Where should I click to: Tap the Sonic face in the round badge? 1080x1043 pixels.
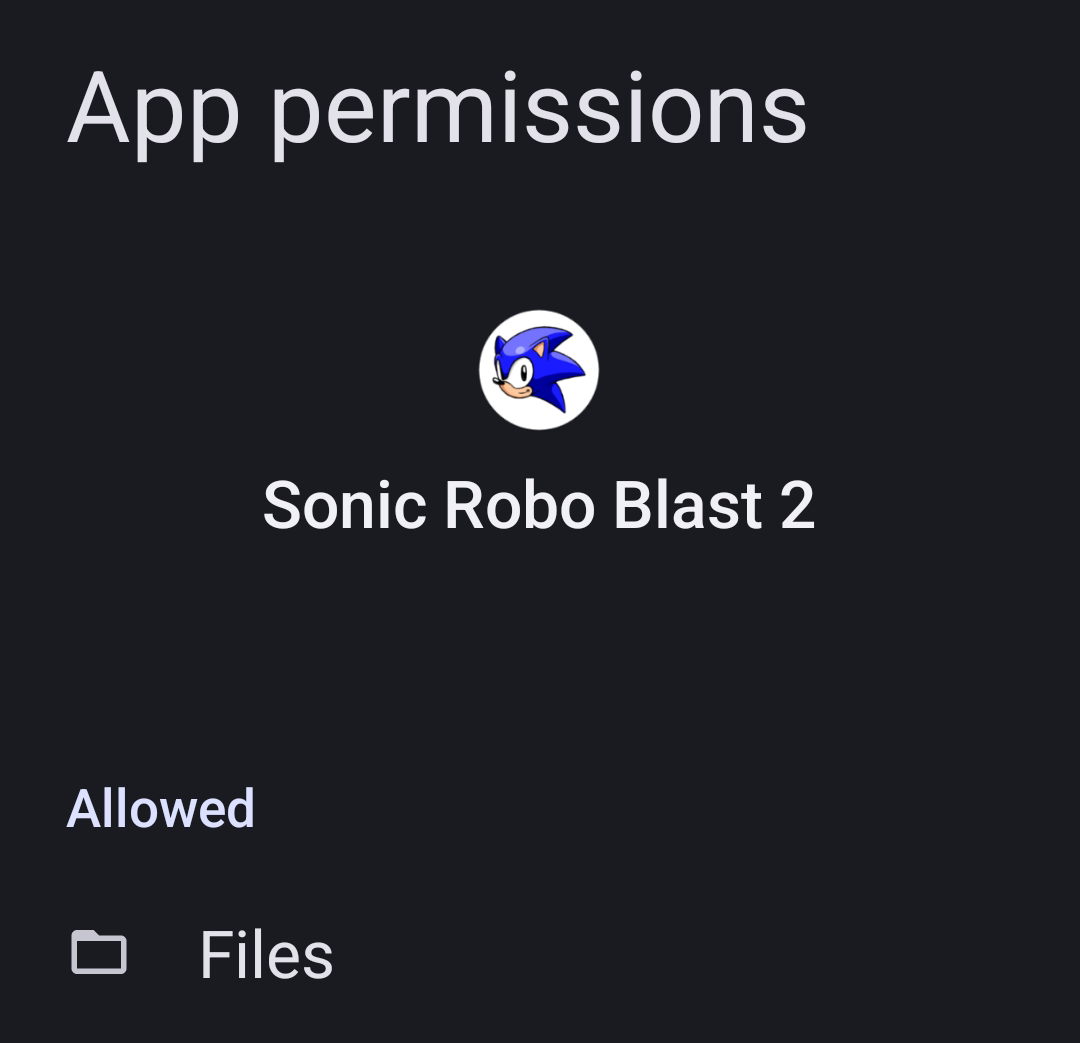pos(539,370)
